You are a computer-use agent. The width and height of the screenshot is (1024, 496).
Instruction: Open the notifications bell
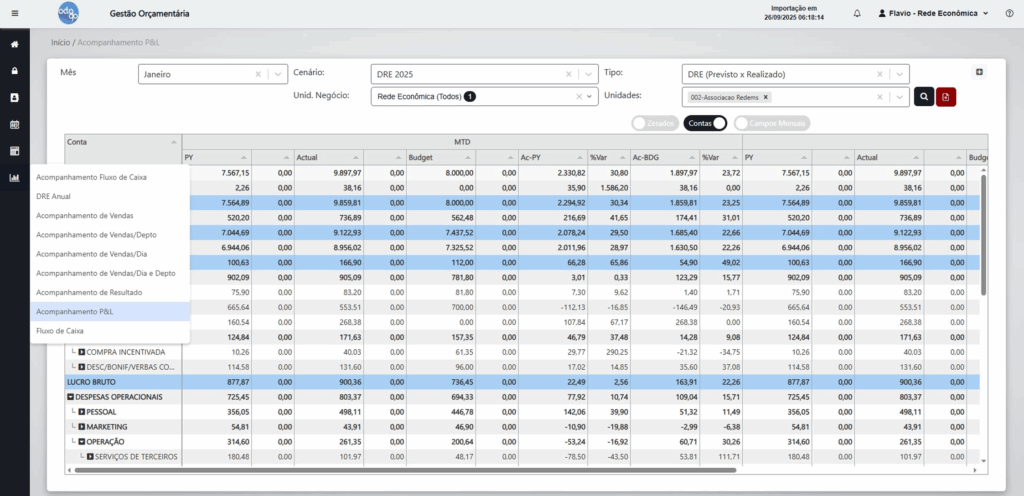(x=857, y=13)
